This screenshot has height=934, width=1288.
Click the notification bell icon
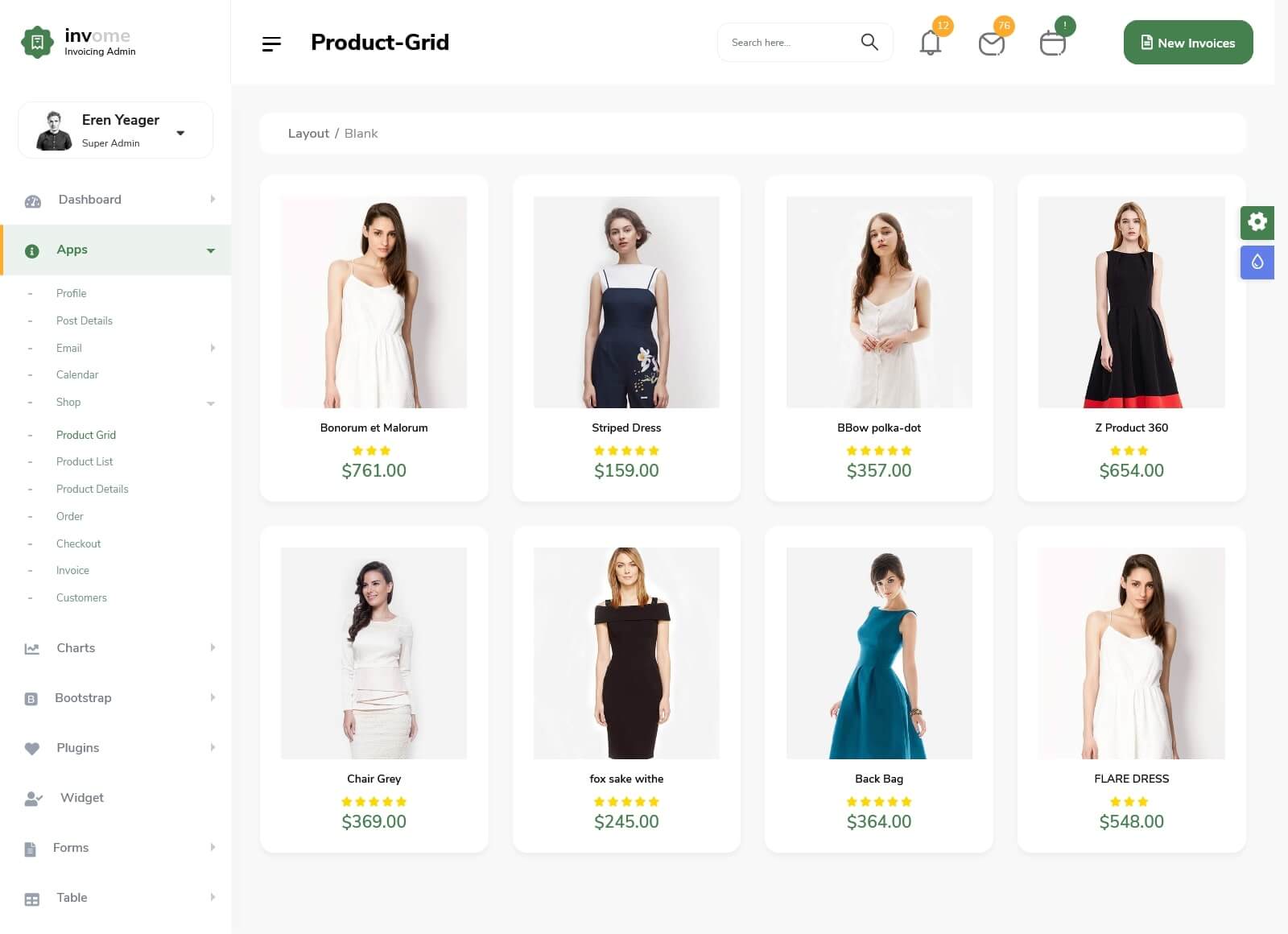click(930, 43)
